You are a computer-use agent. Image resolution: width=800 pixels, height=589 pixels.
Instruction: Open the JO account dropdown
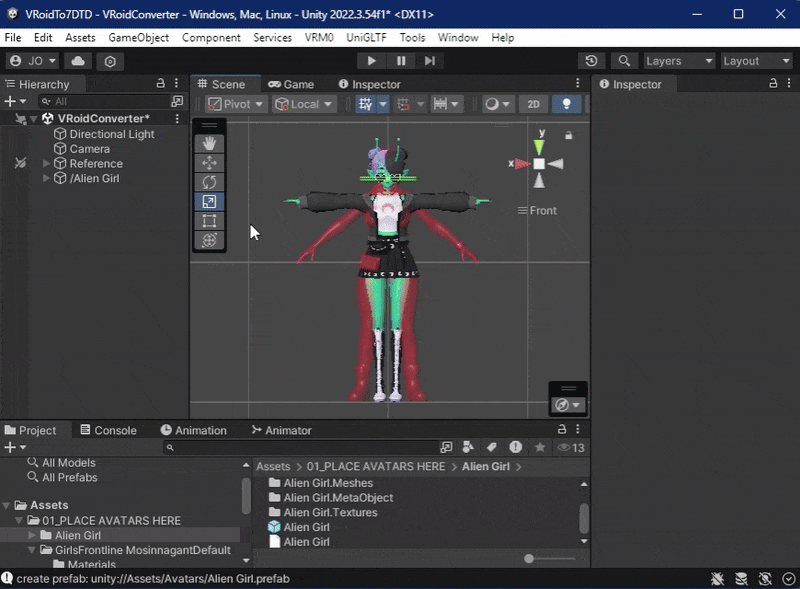33,61
